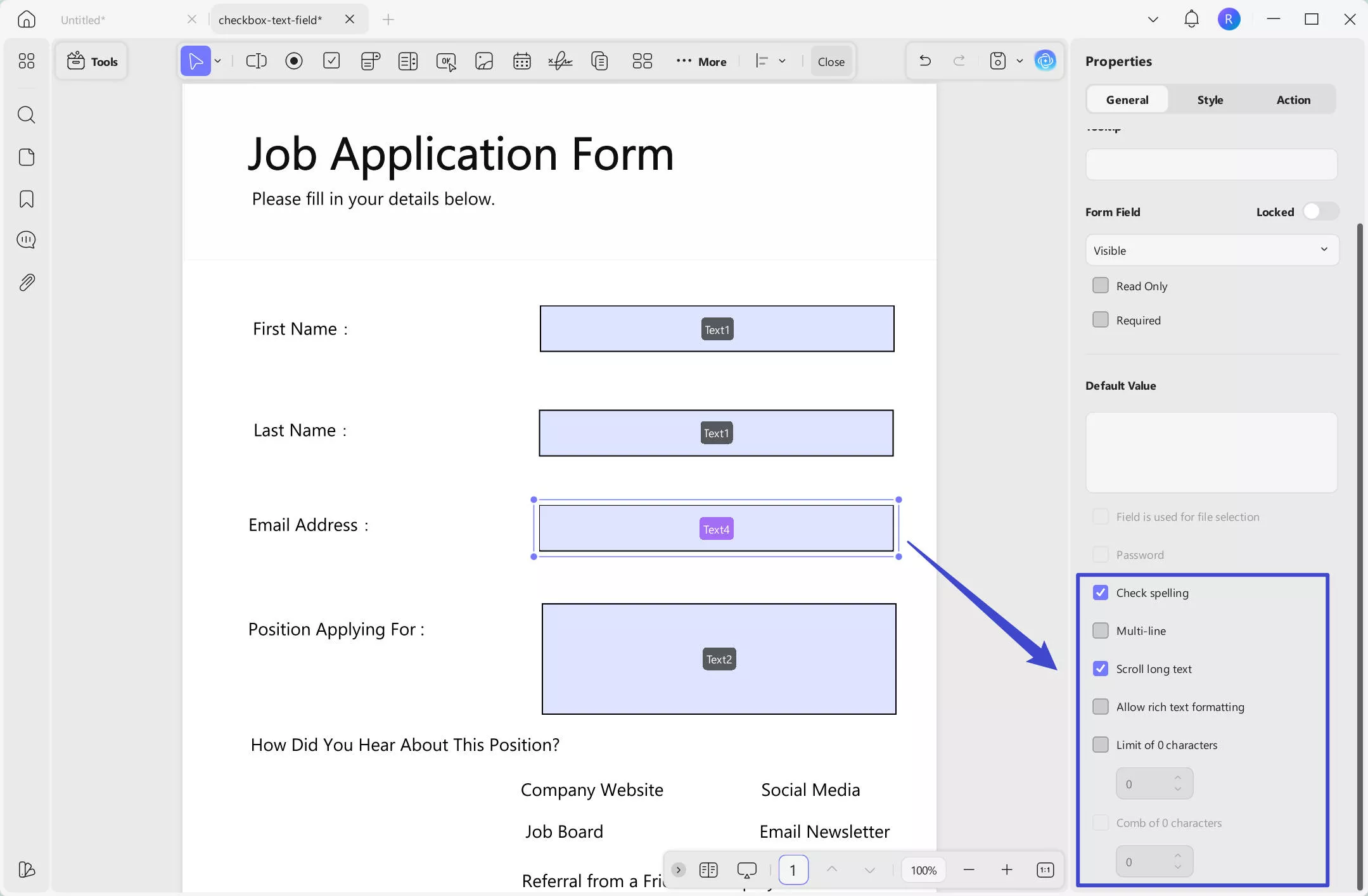Click the properties panel vertical scrollbar
This screenshot has width=1368, height=896.
pos(1360,556)
